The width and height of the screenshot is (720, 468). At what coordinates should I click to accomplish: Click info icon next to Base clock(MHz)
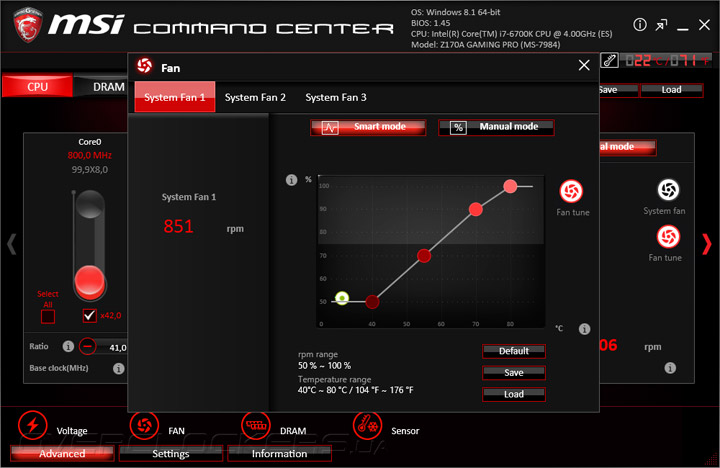[118, 368]
